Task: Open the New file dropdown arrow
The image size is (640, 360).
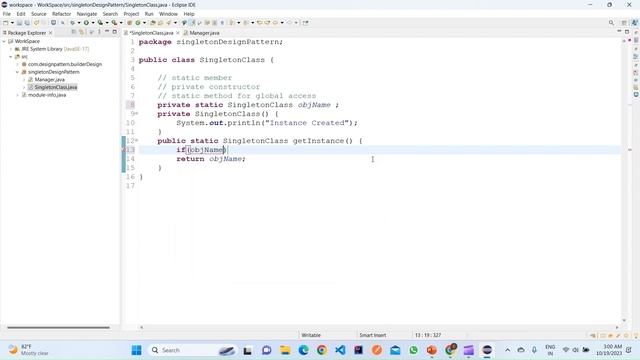Action: pos(12,23)
